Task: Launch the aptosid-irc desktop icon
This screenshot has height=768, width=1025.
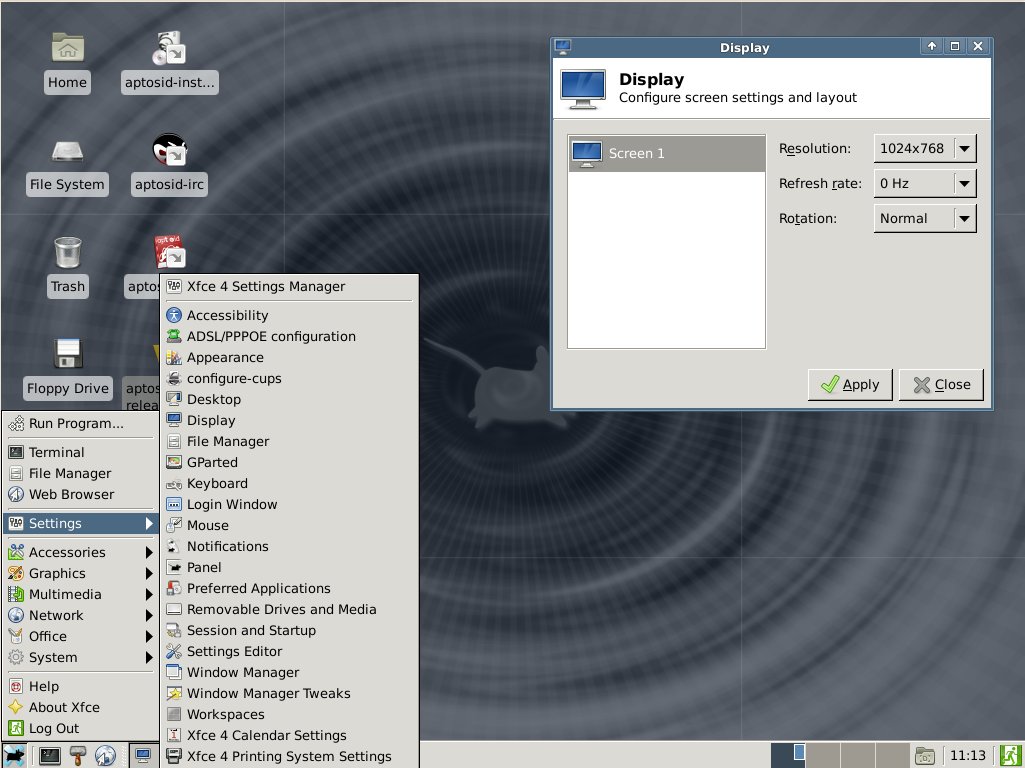Action: click(169, 165)
